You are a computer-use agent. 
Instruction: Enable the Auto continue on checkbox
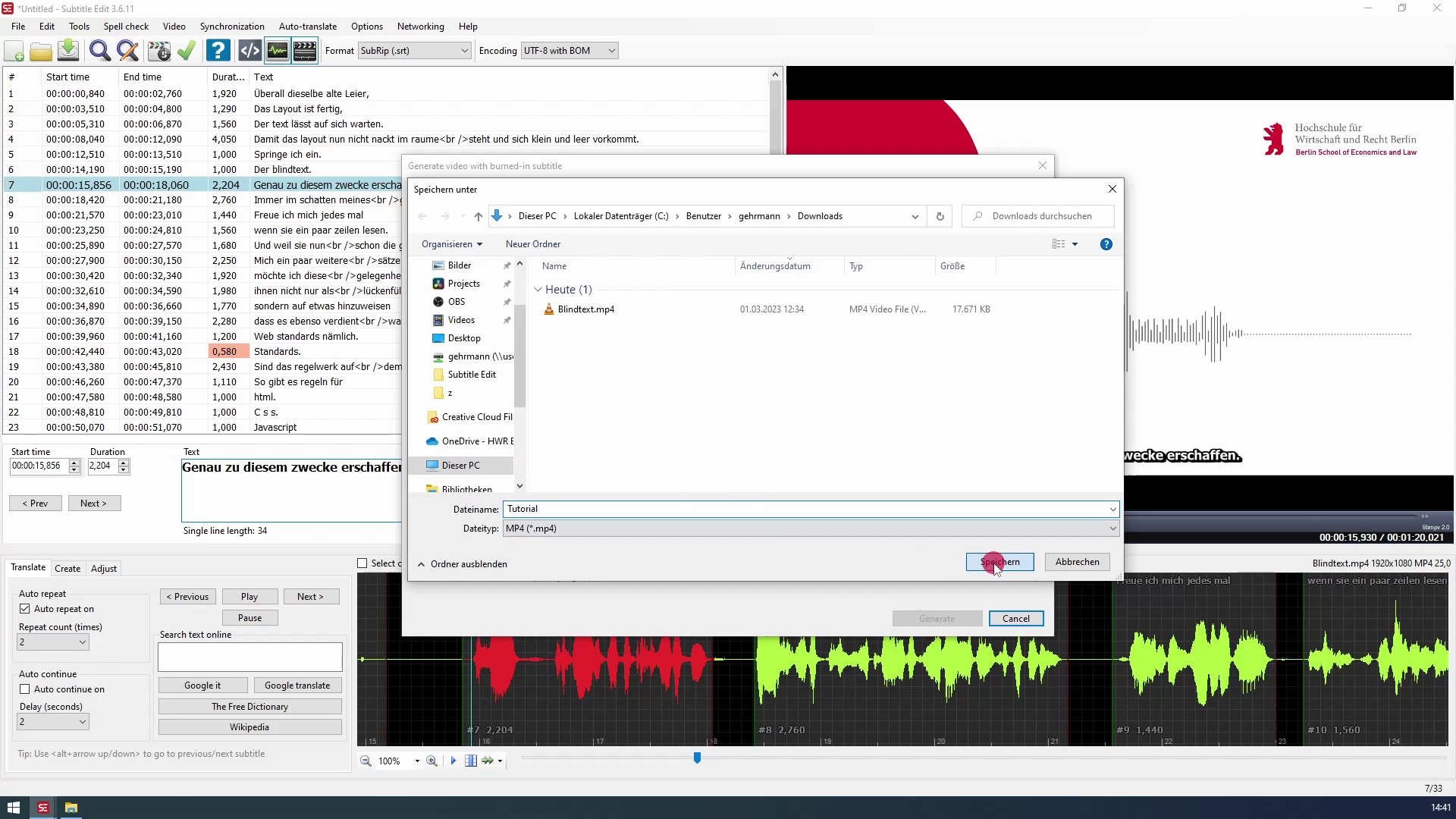pyautogui.click(x=25, y=689)
